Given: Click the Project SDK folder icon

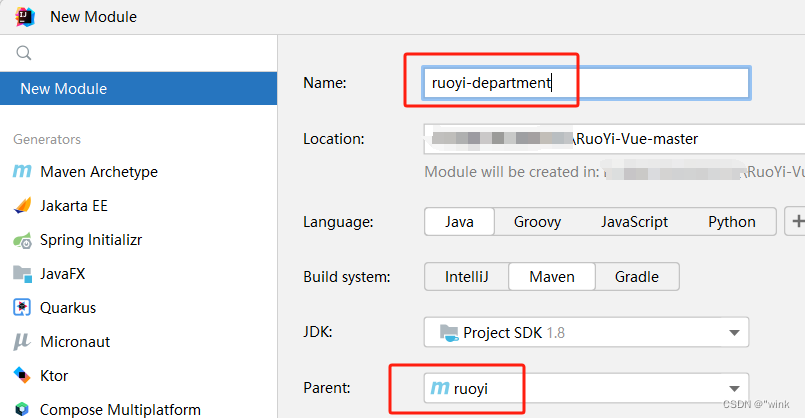Looking at the screenshot, I should click(449, 333).
